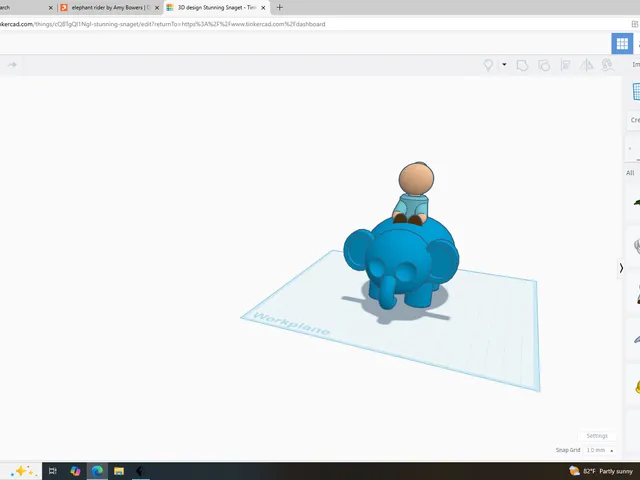Click the dark app icon after File Explorer

click(140, 471)
